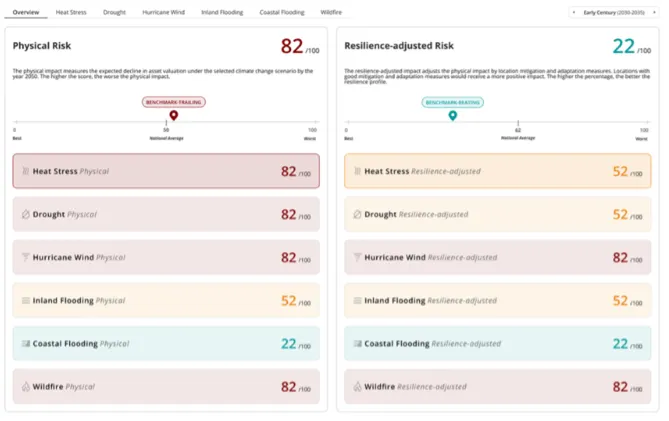The image size is (669, 421).
Task: Click the Benchmark-Beating badge
Action: coord(453,102)
